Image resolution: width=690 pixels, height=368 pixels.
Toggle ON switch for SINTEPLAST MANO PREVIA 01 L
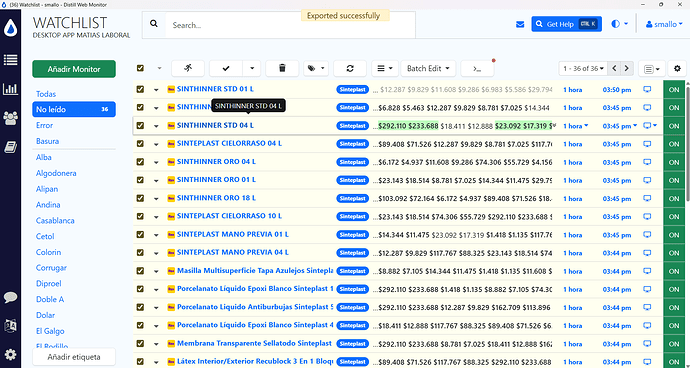point(674,235)
